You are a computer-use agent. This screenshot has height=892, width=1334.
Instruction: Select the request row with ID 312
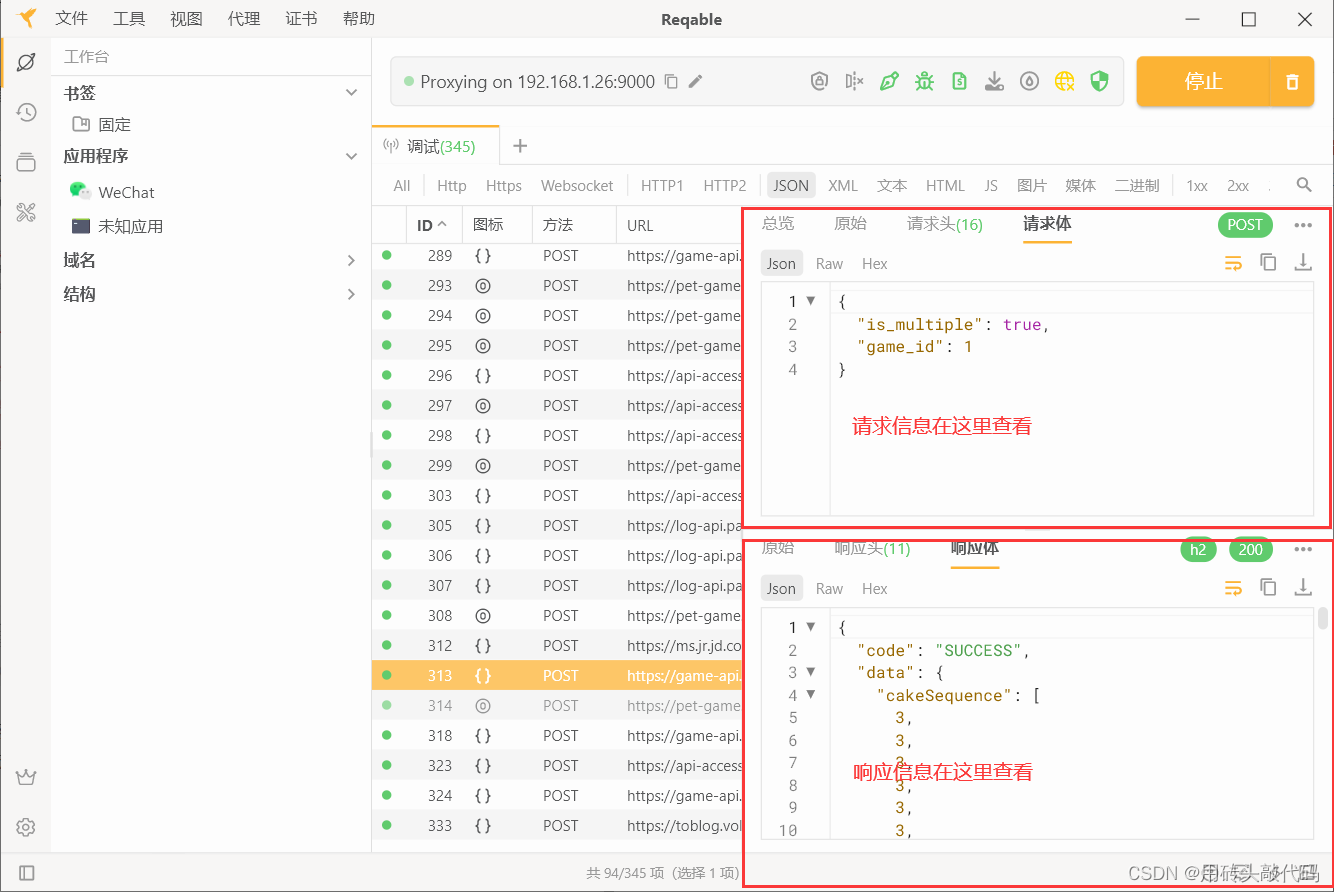[557, 645]
